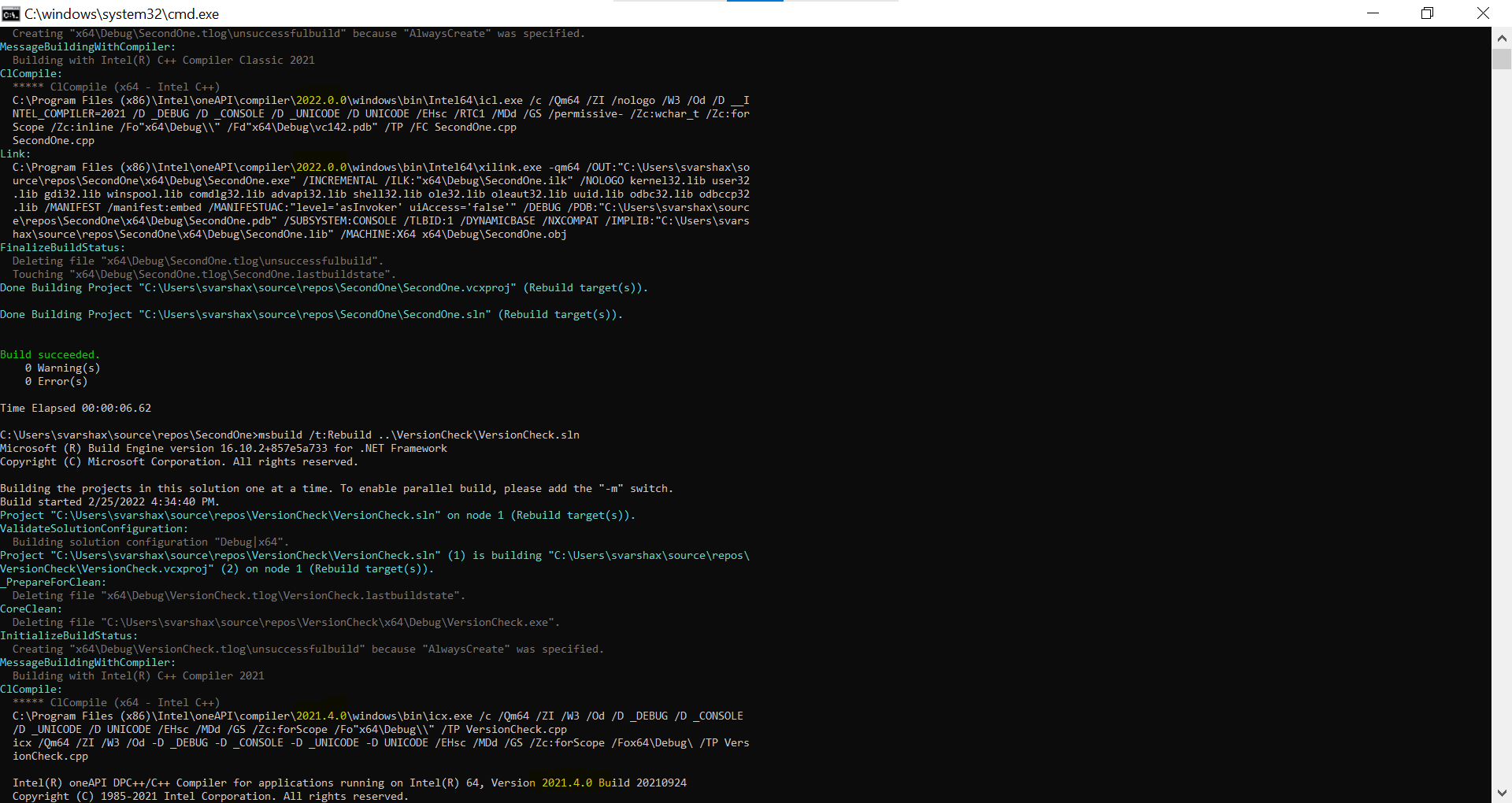This screenshot has height=803, width=1512.
Task: Click the C:\windows\system32\cmd.exe title text
Action: 121,13
